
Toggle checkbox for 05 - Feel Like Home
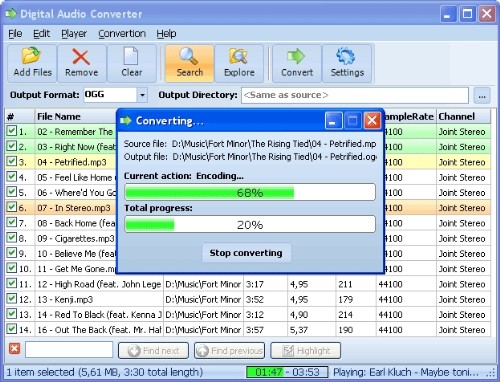[12, 177]
